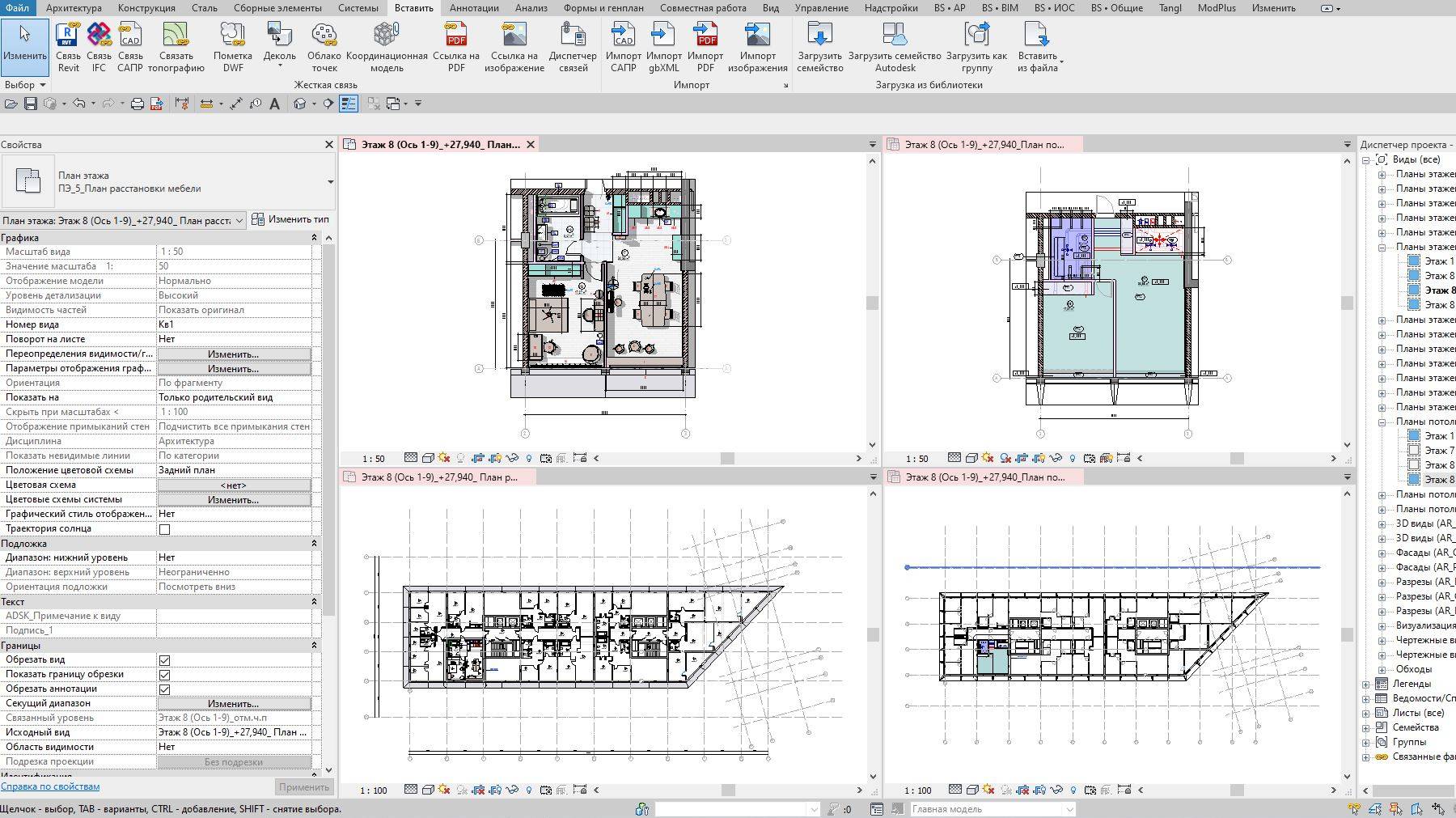Uncheck the Показать границу обрезки checkbox
This screenshot has width=1456, height=818.
tap(165, 674)
